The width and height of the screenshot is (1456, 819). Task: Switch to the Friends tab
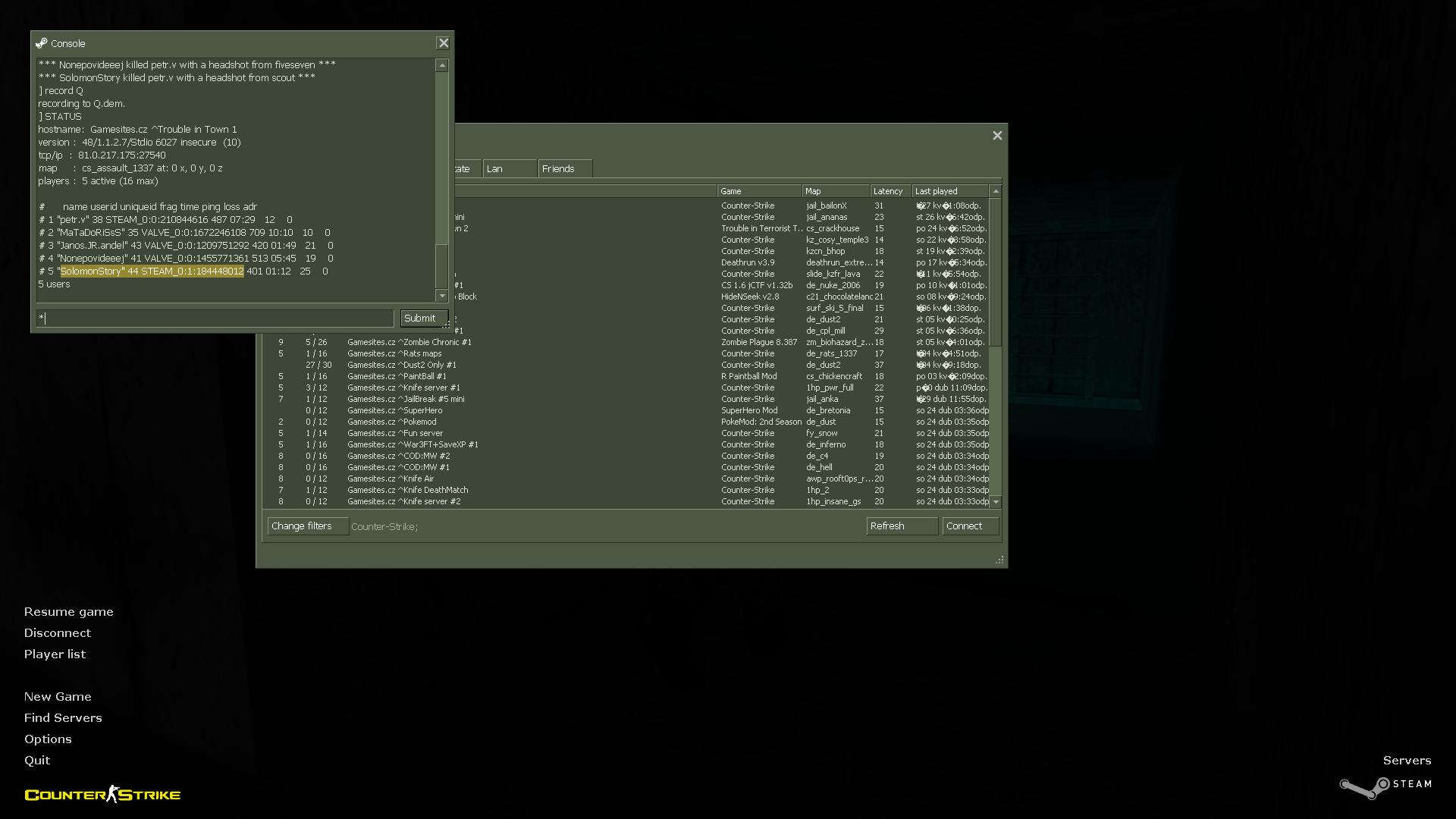[564, 168]
